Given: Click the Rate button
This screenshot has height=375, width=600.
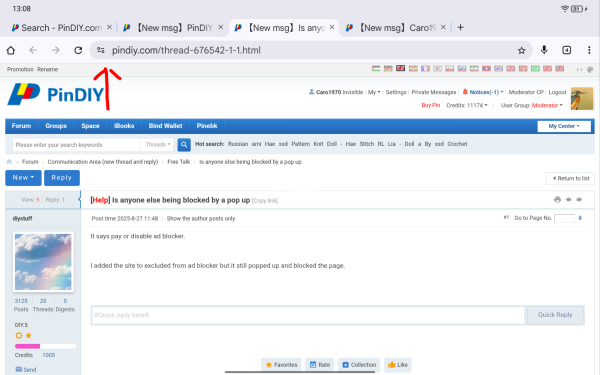Looking at the screenshot, I should click(x=320, y=365).
